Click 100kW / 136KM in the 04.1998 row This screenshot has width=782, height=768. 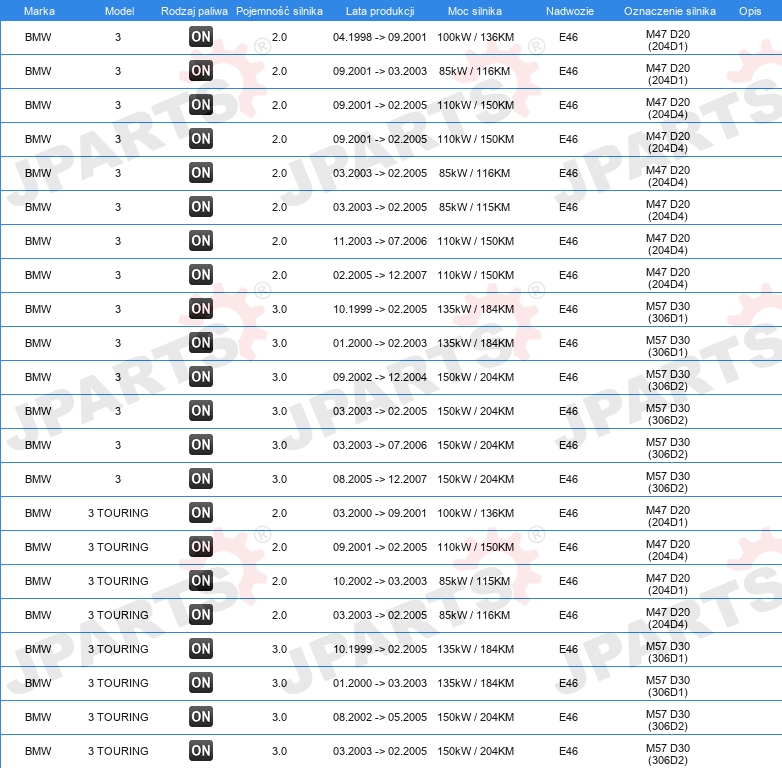pyautogui.click(x=475, y=37)
